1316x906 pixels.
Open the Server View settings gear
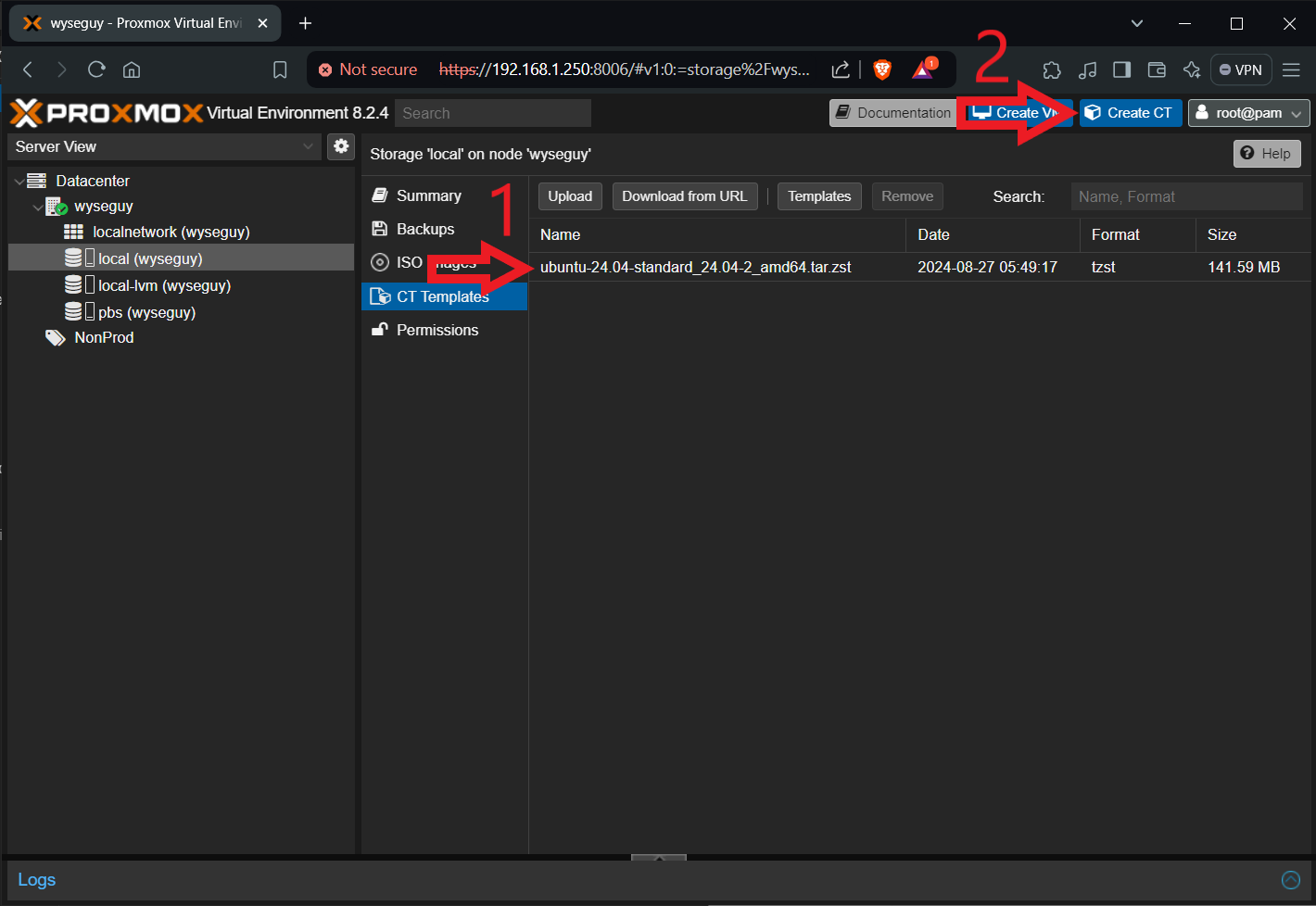coord(341,146)
